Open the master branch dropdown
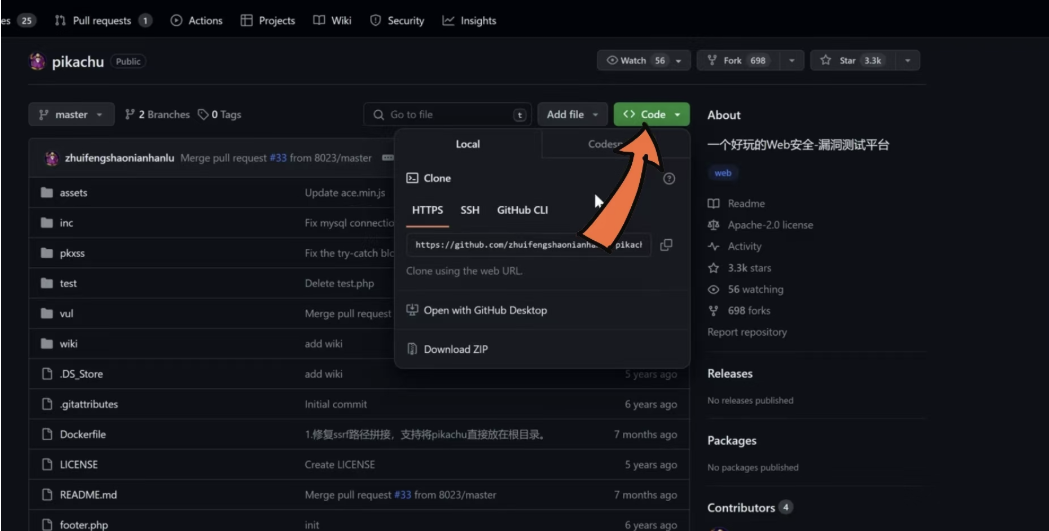1049x531 pixels. 72,114
